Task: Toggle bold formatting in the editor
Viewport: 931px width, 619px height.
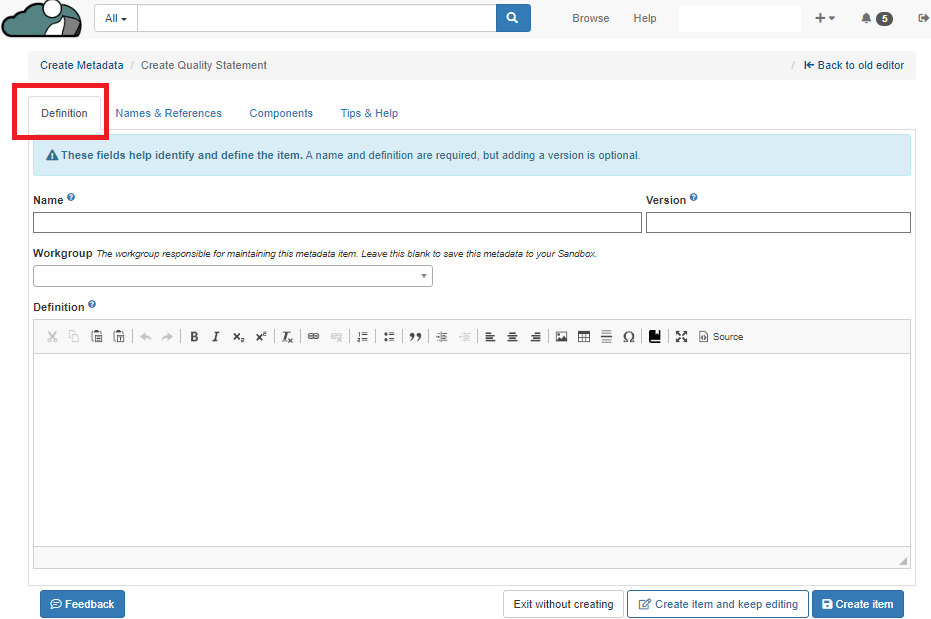Action: pos(194,337)
